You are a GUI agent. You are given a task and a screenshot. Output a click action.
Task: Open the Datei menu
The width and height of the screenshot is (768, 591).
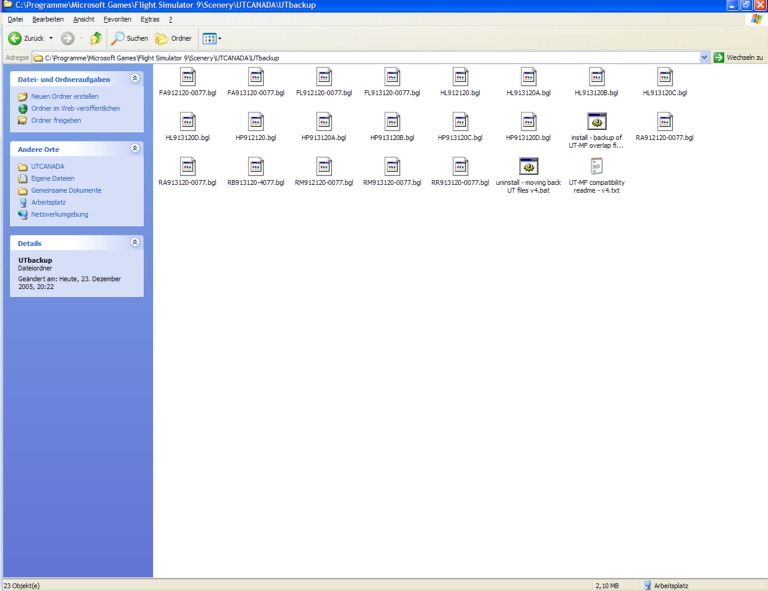click(15, 20)
